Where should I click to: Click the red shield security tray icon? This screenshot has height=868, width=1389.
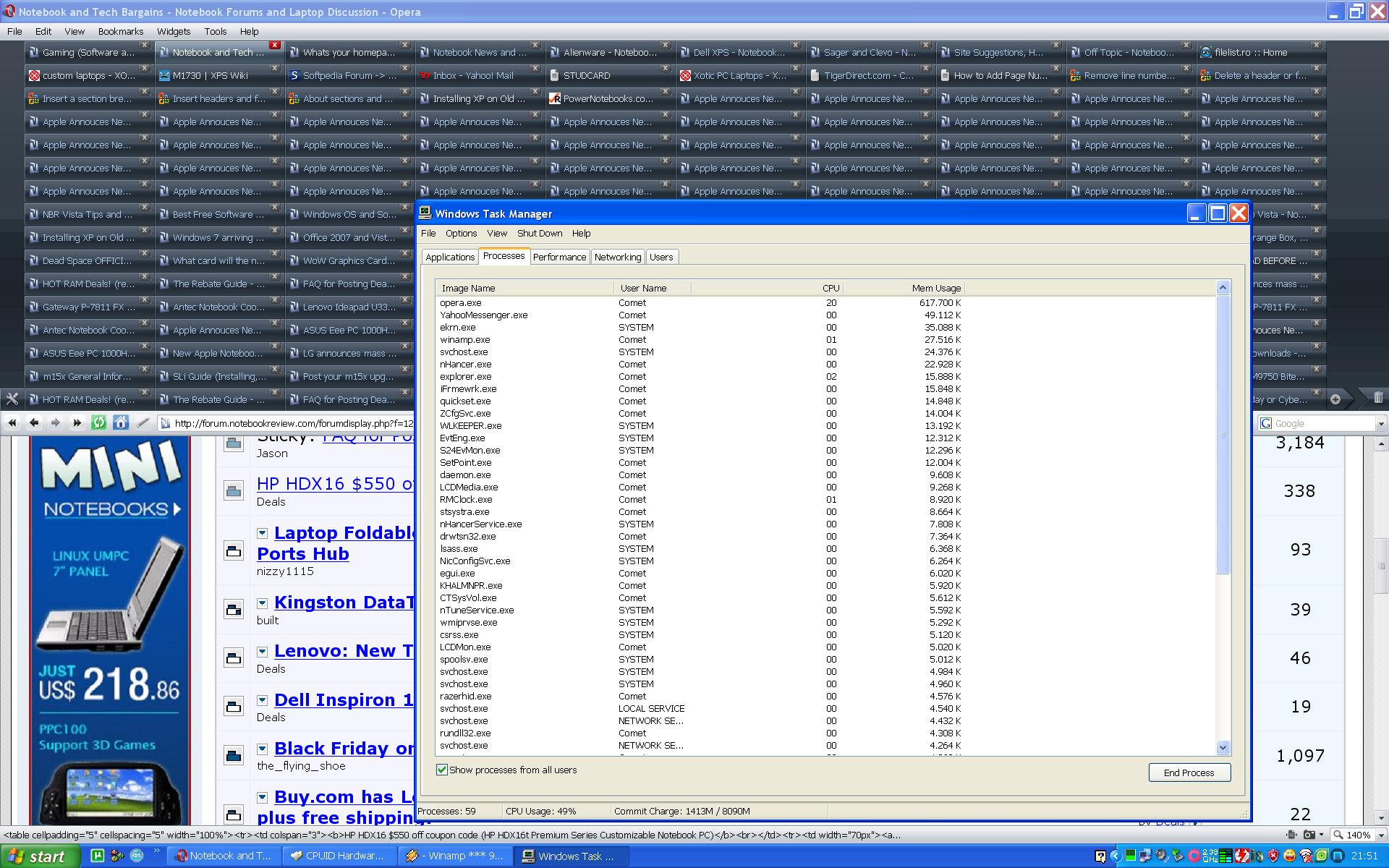1273,856
